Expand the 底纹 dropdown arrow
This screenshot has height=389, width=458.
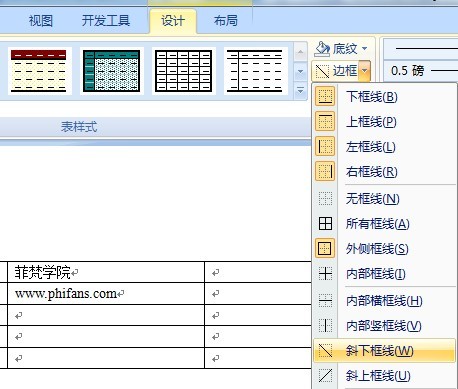[x=365, y=49]
